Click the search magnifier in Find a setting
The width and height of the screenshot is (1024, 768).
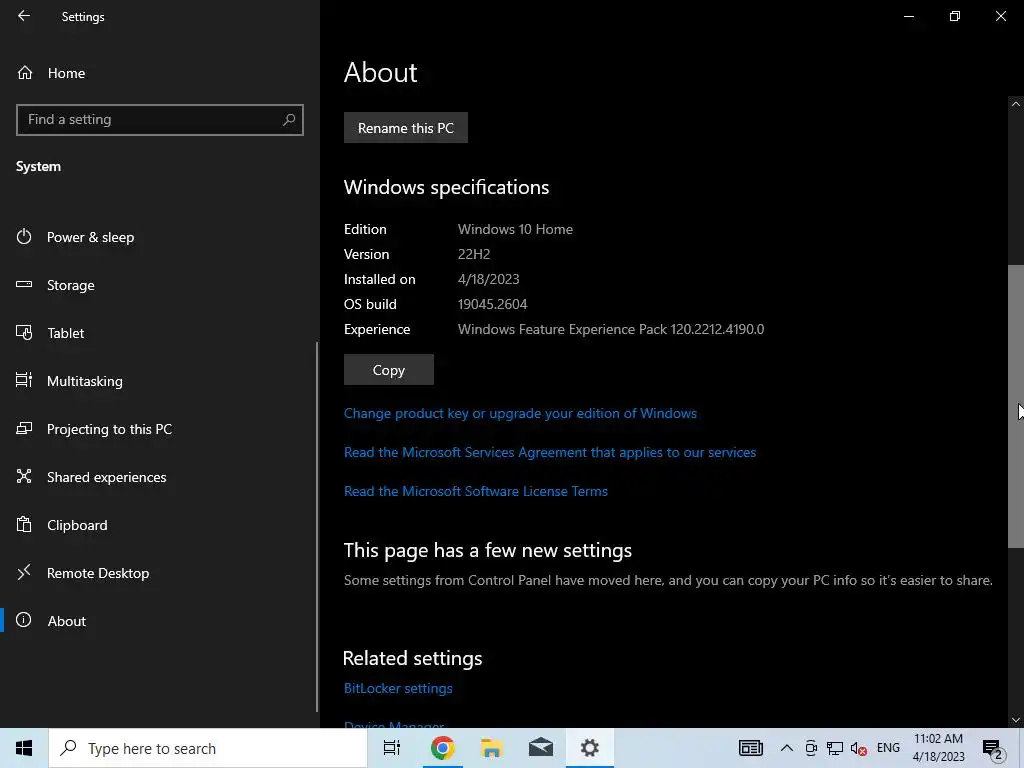[x=289, y=120]
